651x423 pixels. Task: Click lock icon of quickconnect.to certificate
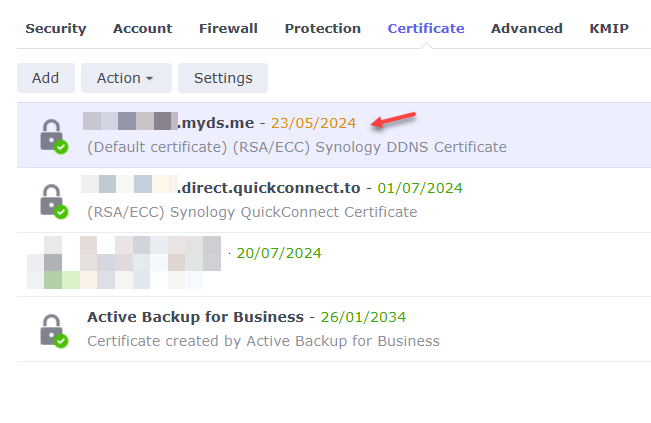pyautogui.click(x=54, y=201)
